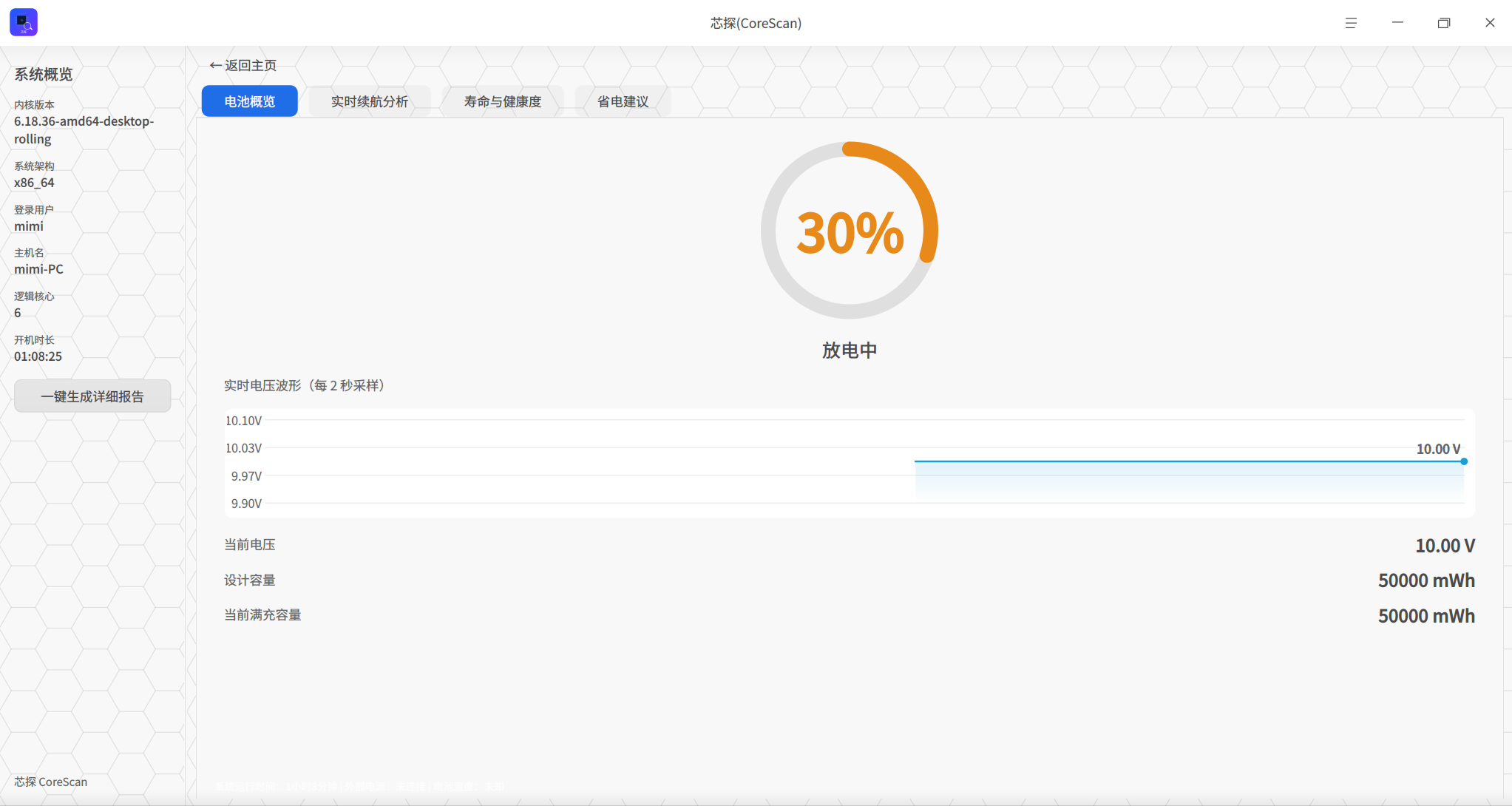Click 一键生成详细报告 button

click(92, 396)
